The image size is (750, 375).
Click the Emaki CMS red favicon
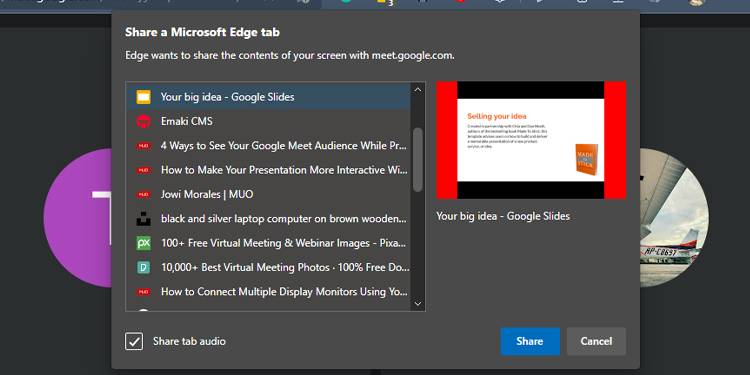143,121
